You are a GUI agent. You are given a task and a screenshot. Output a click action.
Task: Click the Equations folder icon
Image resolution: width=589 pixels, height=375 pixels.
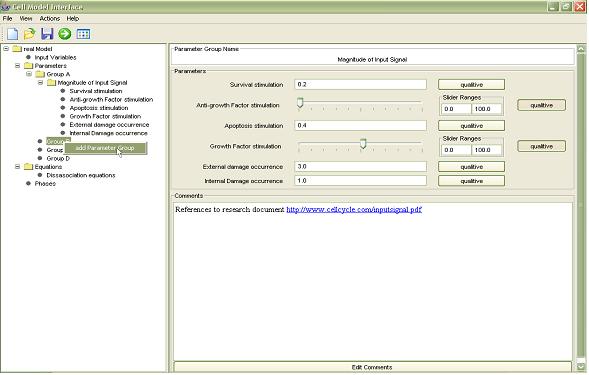pos(29,167)
